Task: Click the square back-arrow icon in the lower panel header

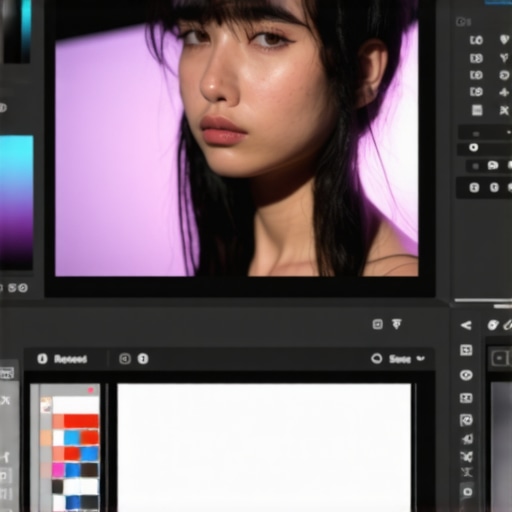Action: click(125, 359)
